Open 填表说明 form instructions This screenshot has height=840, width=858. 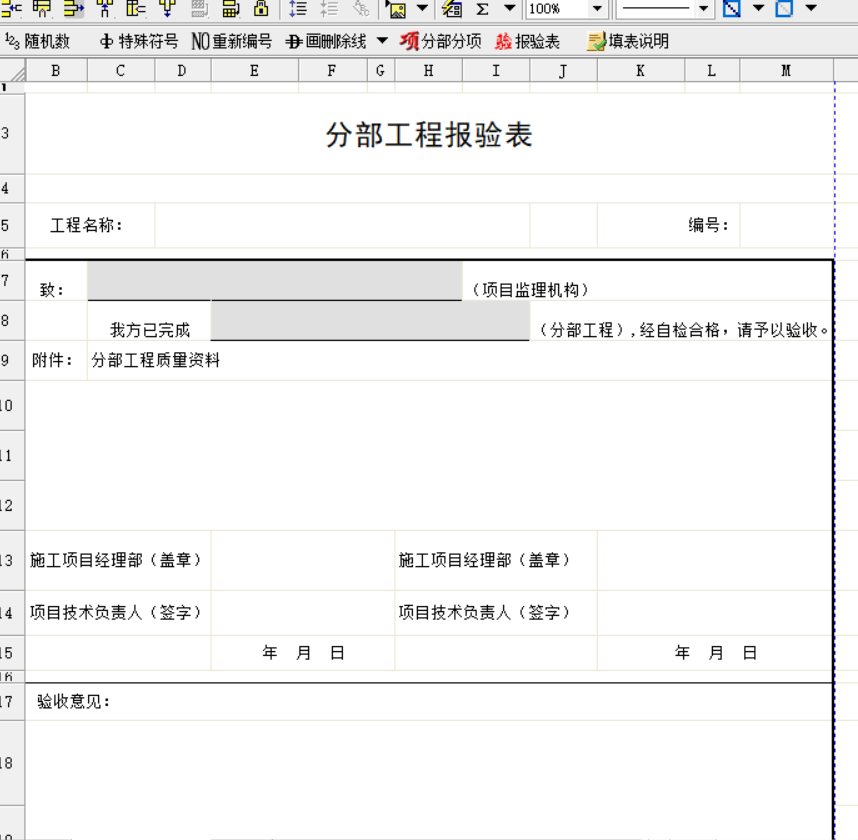(x=628, y=42)
